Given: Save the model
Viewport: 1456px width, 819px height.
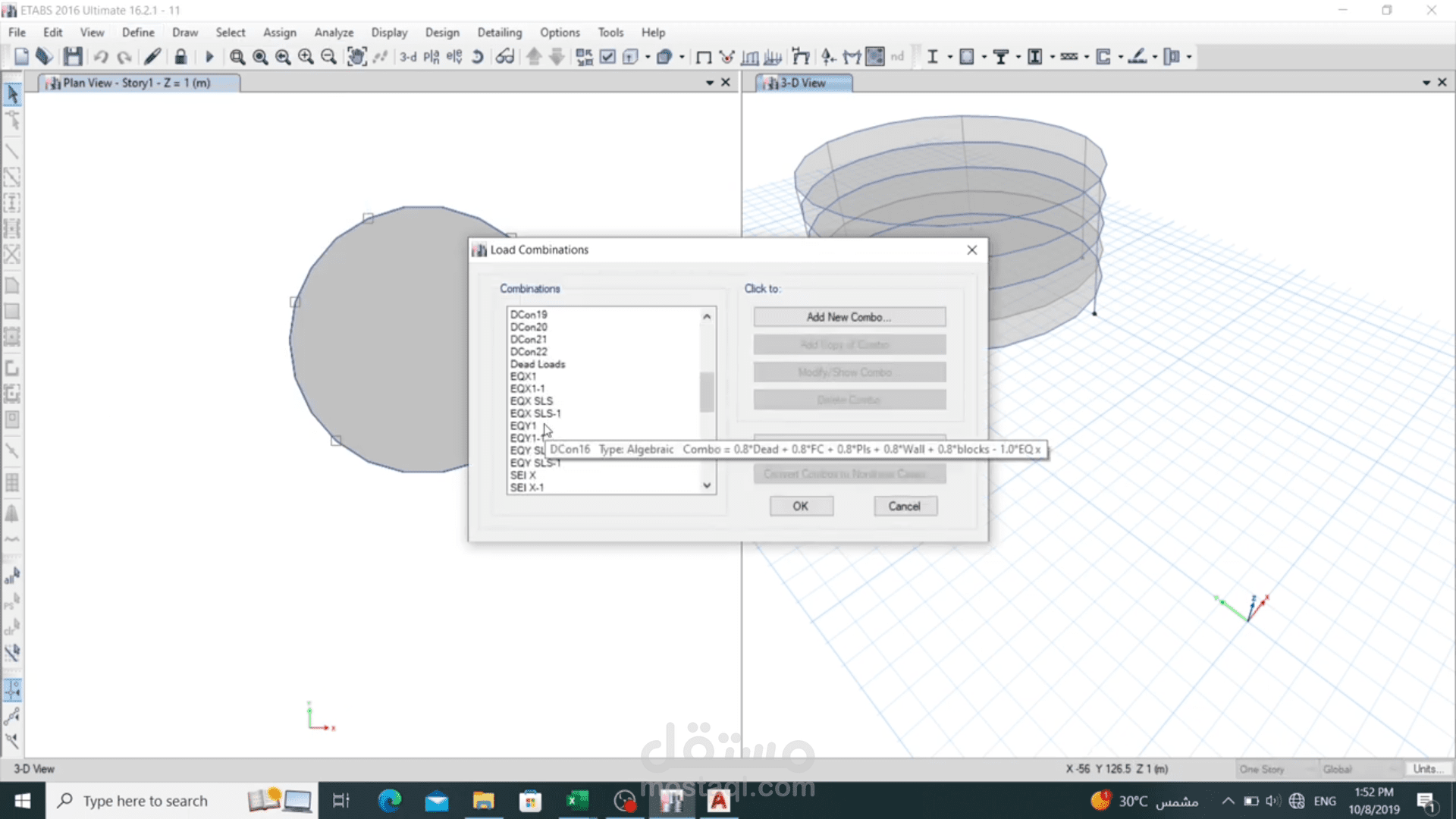Looking at the screenshot, I should pyautogui.click(x=73, y=56).
